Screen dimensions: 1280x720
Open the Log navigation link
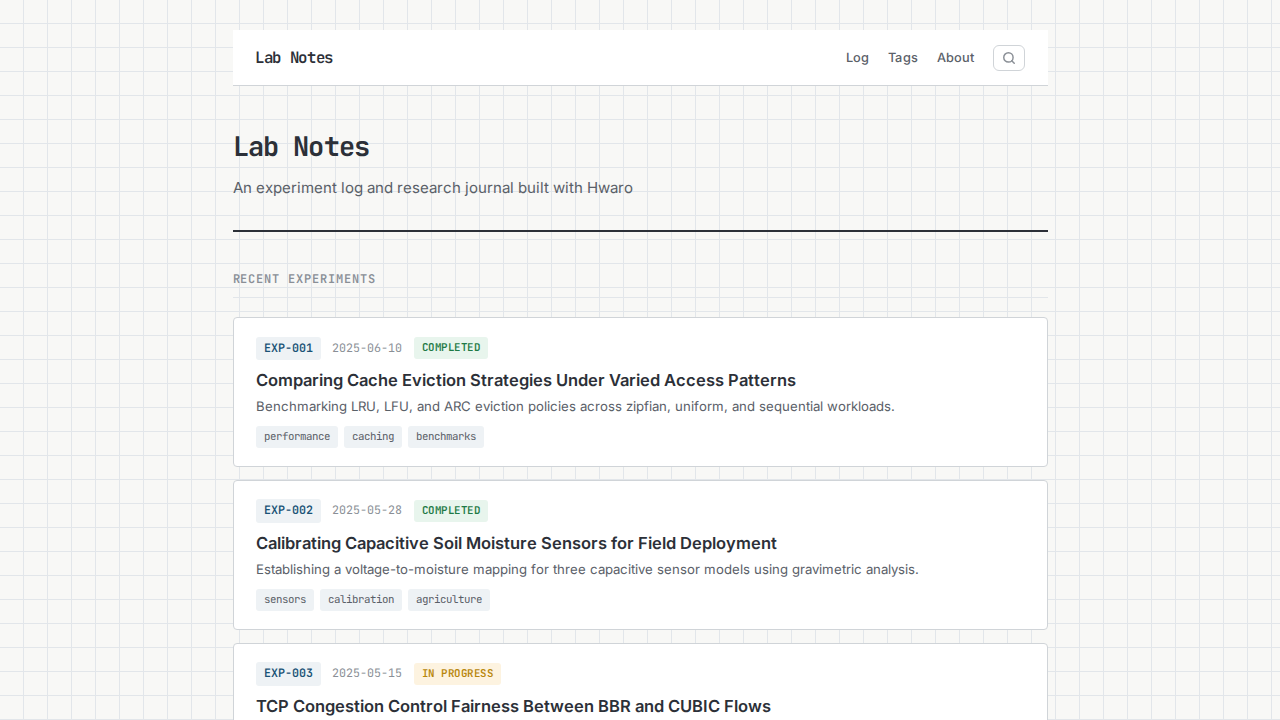(857, 58)
